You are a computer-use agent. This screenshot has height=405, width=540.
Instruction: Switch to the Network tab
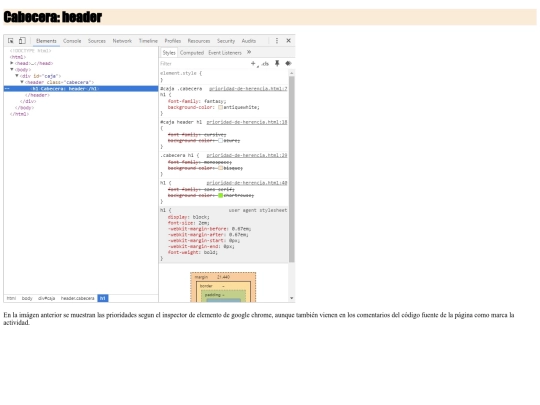(x=122, y=41)
